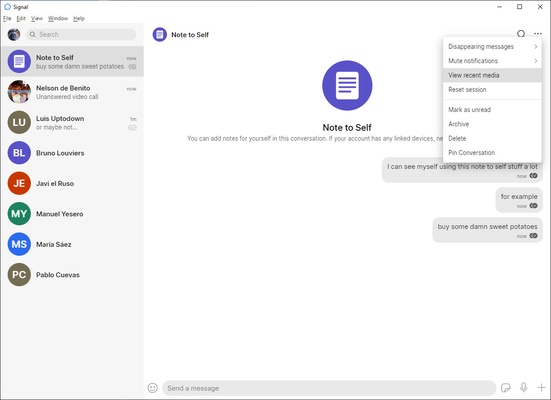Viewport: 551px width, 400px height.
Task: Click read-status icon on sweet potatoes bubble
Action: pyautogui.click(x=533, y=236)
